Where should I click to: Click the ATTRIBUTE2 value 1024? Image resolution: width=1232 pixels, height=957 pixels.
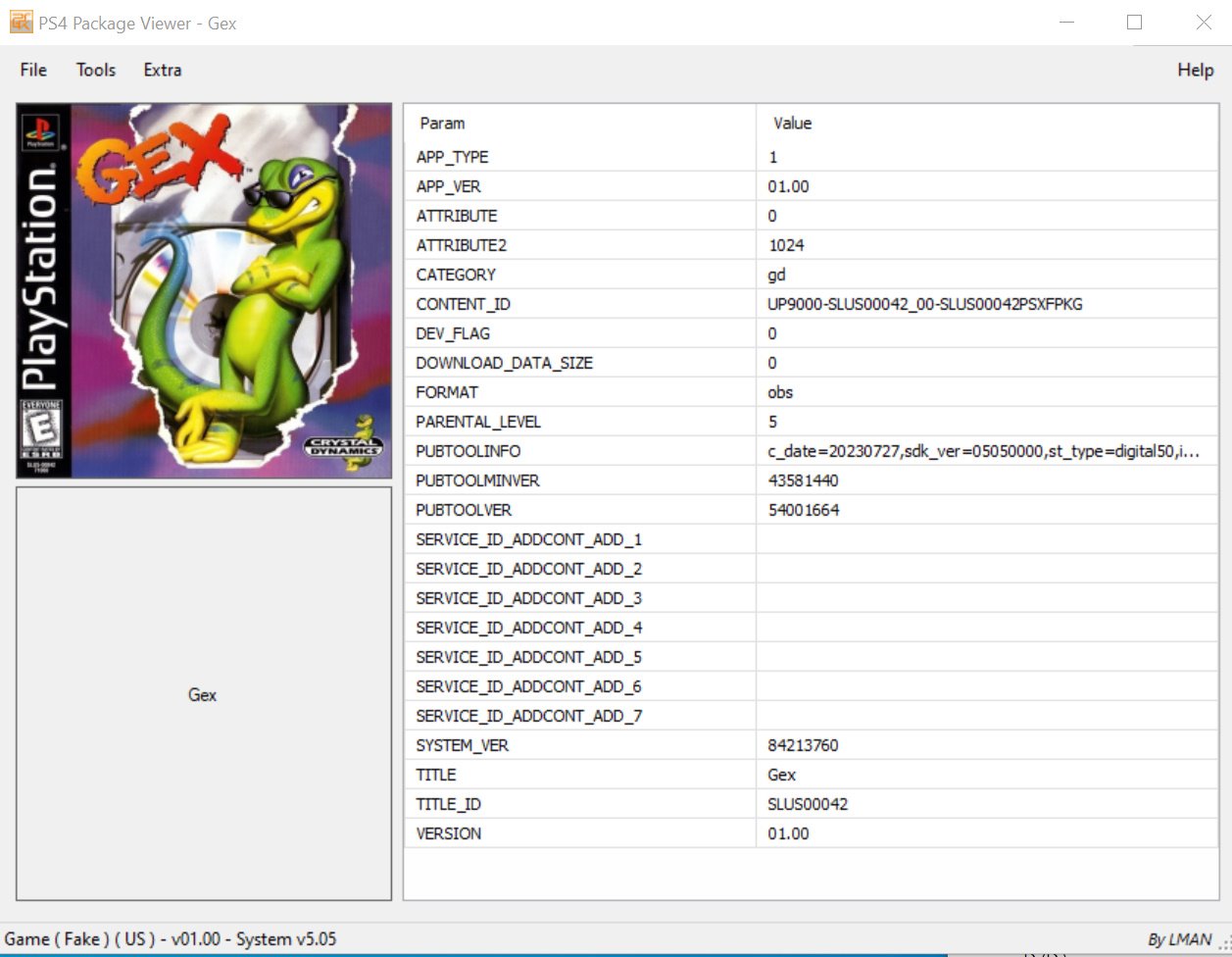(786, 245)
